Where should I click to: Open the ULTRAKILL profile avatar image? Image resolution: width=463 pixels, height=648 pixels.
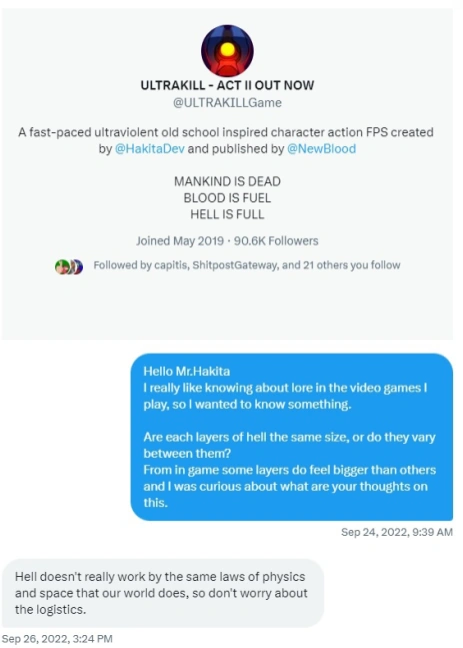pyautogui.click(x=227, y=51)
